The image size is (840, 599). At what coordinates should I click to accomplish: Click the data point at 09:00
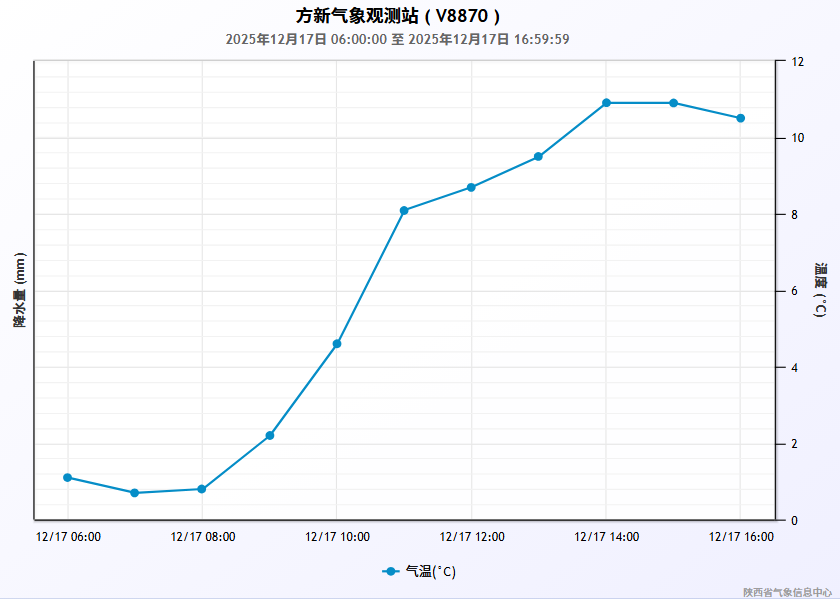coord(270,436)
